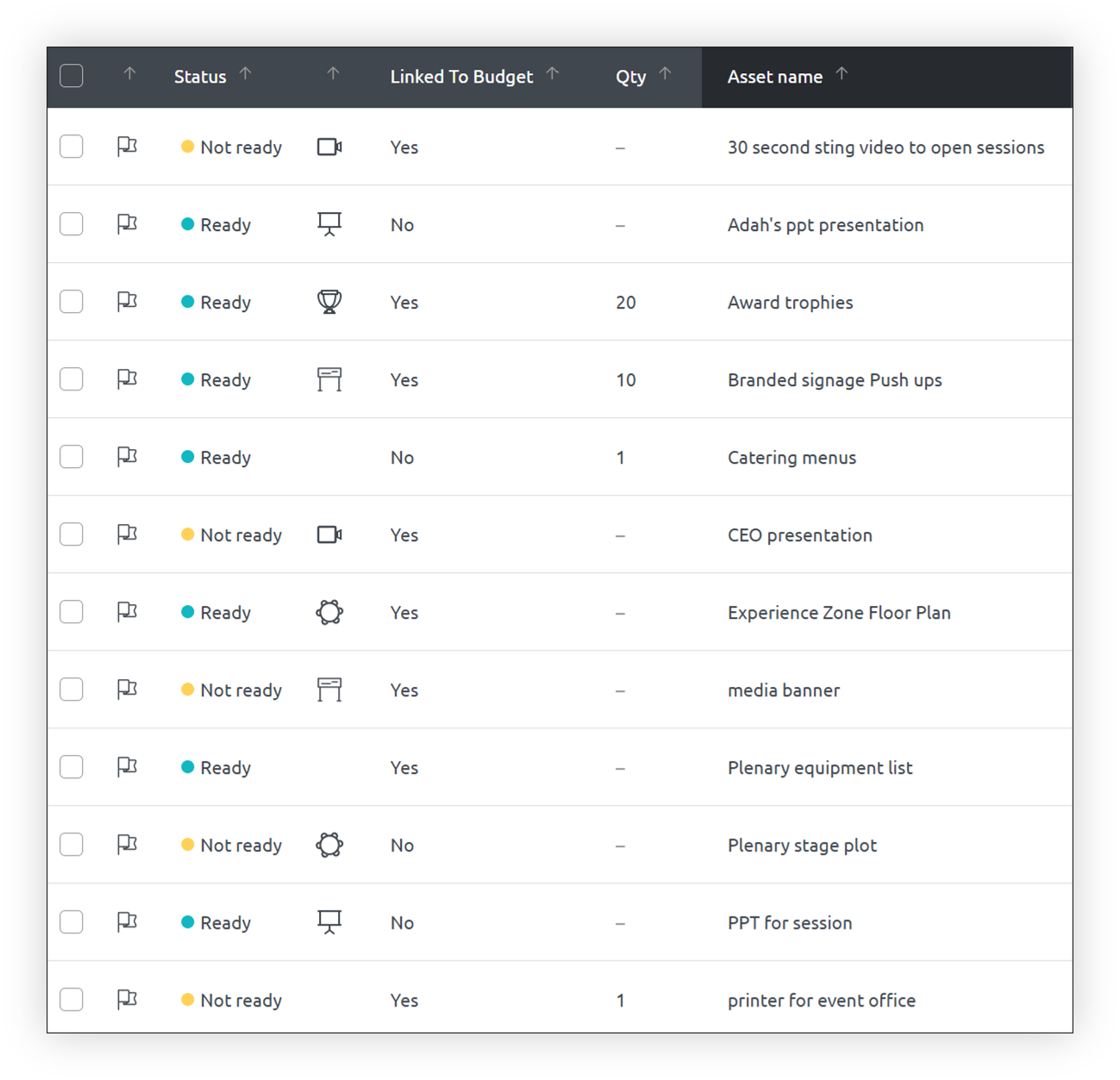This screenshot has height=1080, width=1120.
Task: Click trophy icon in Award trophies row
Action: 329,302
